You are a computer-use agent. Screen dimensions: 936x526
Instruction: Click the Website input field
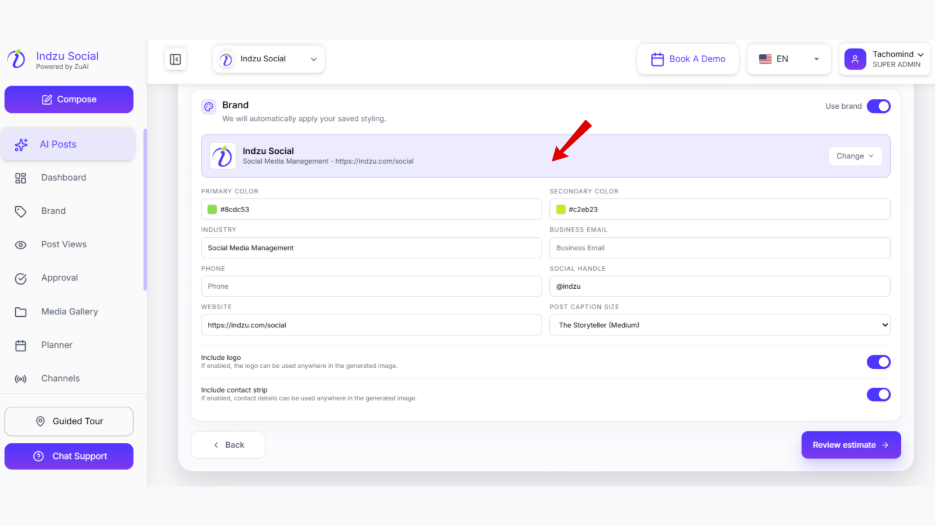pos(371,325)
